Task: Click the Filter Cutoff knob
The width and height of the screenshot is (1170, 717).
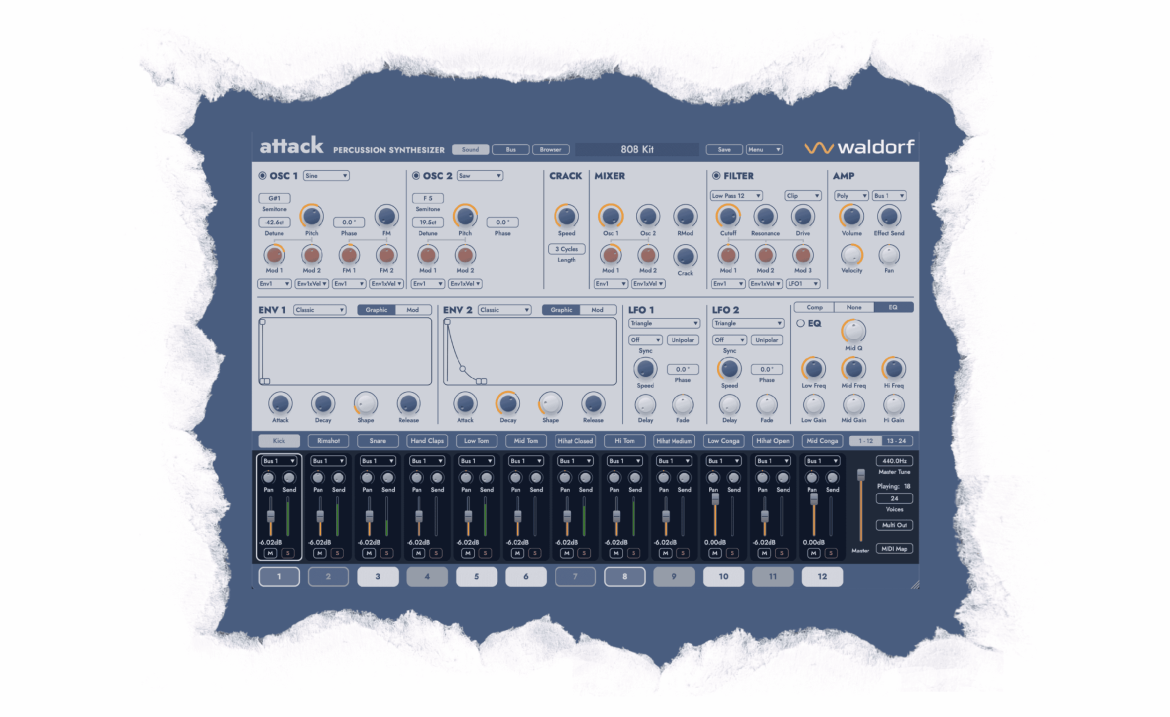Action: click(728, 215)
